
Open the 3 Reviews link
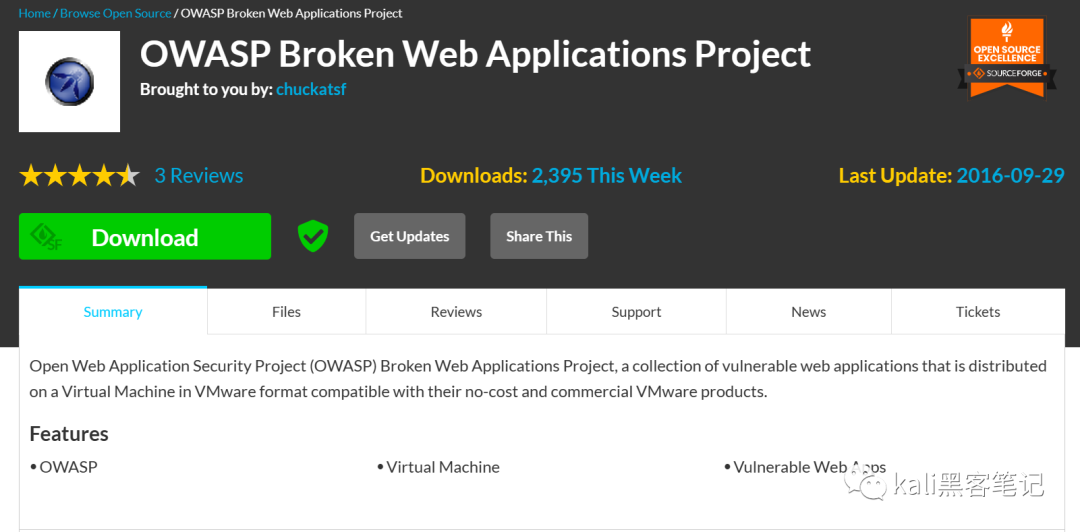(x=199, y=176)
